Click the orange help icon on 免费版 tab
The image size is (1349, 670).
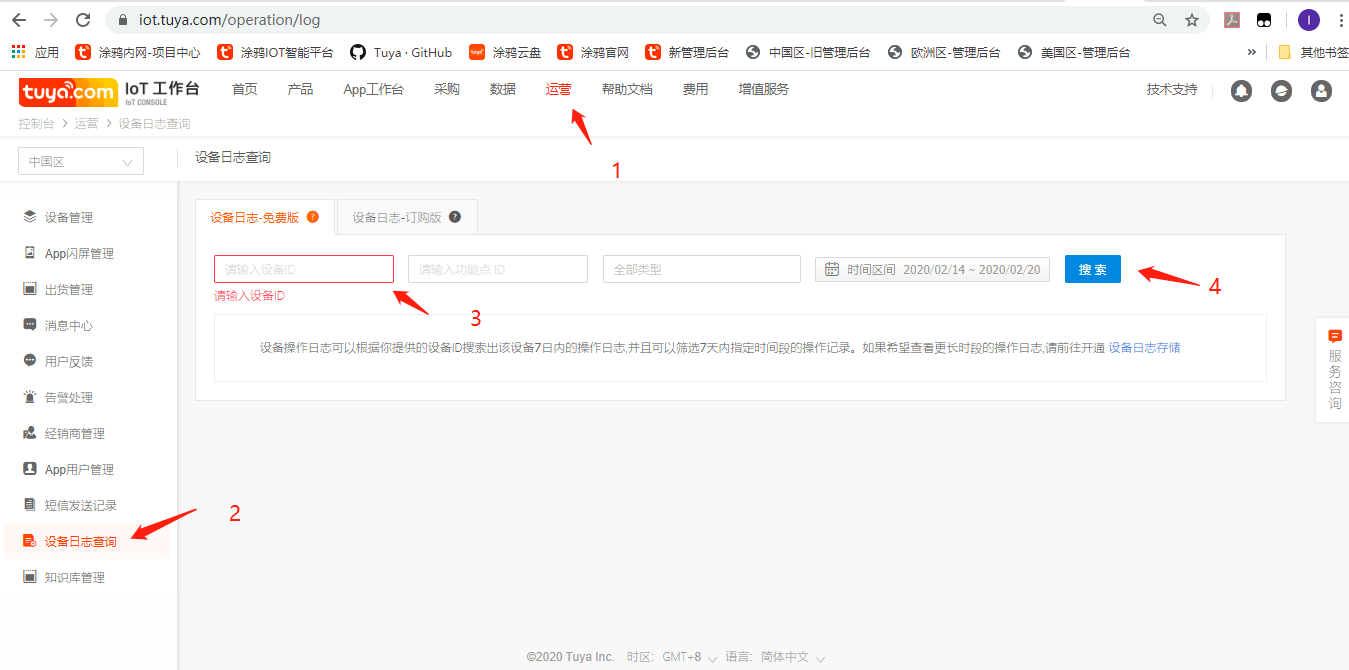(x=313, y=217)
